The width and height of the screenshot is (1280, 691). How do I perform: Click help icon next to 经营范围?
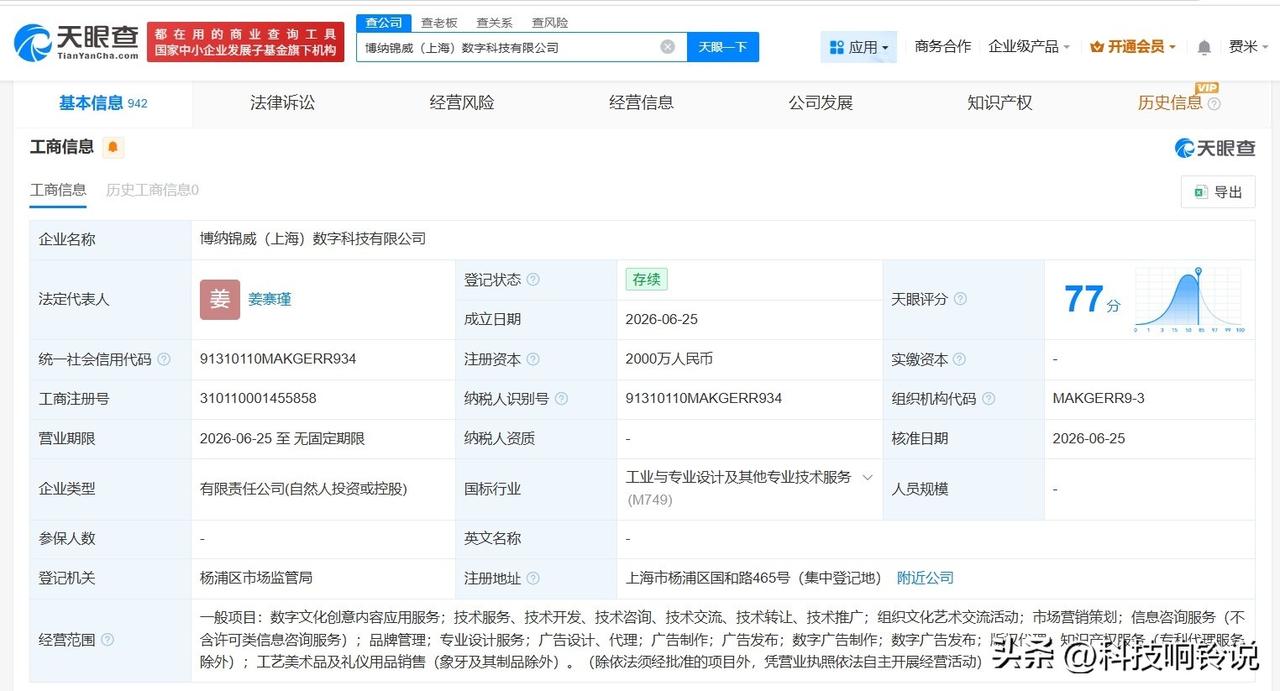click(x=107, y=640)
